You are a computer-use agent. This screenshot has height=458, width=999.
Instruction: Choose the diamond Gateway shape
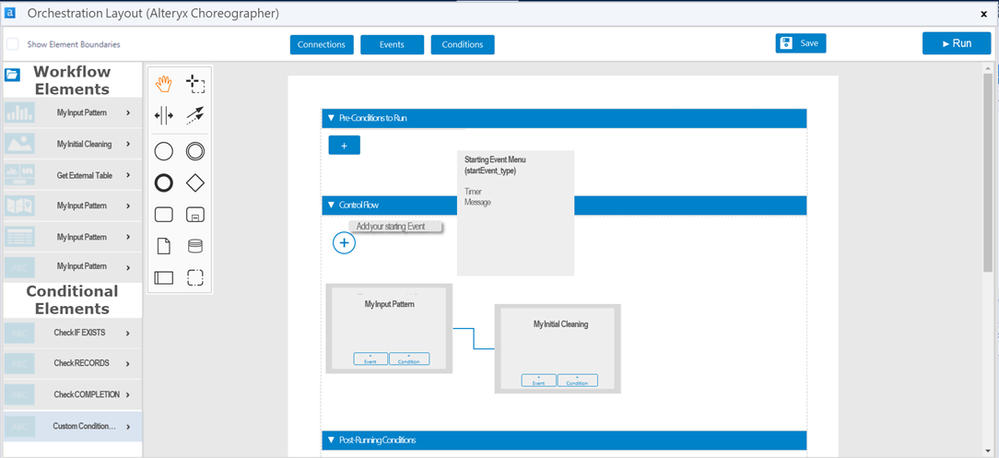coord(195,183)
